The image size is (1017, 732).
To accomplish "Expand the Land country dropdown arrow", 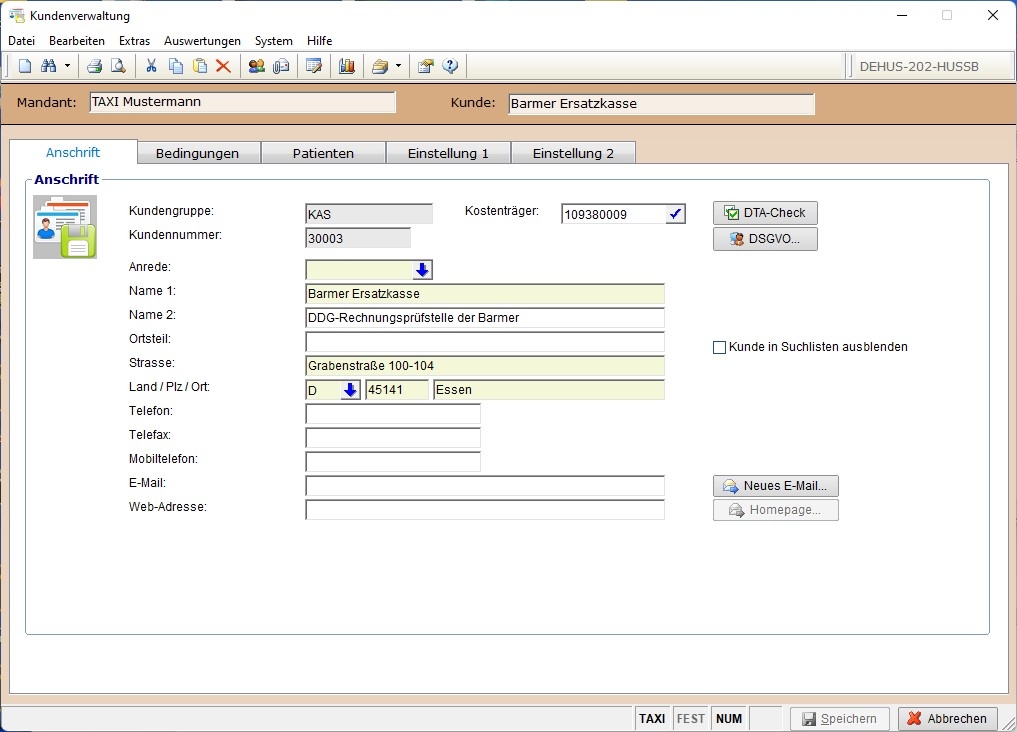I will 350,390.
